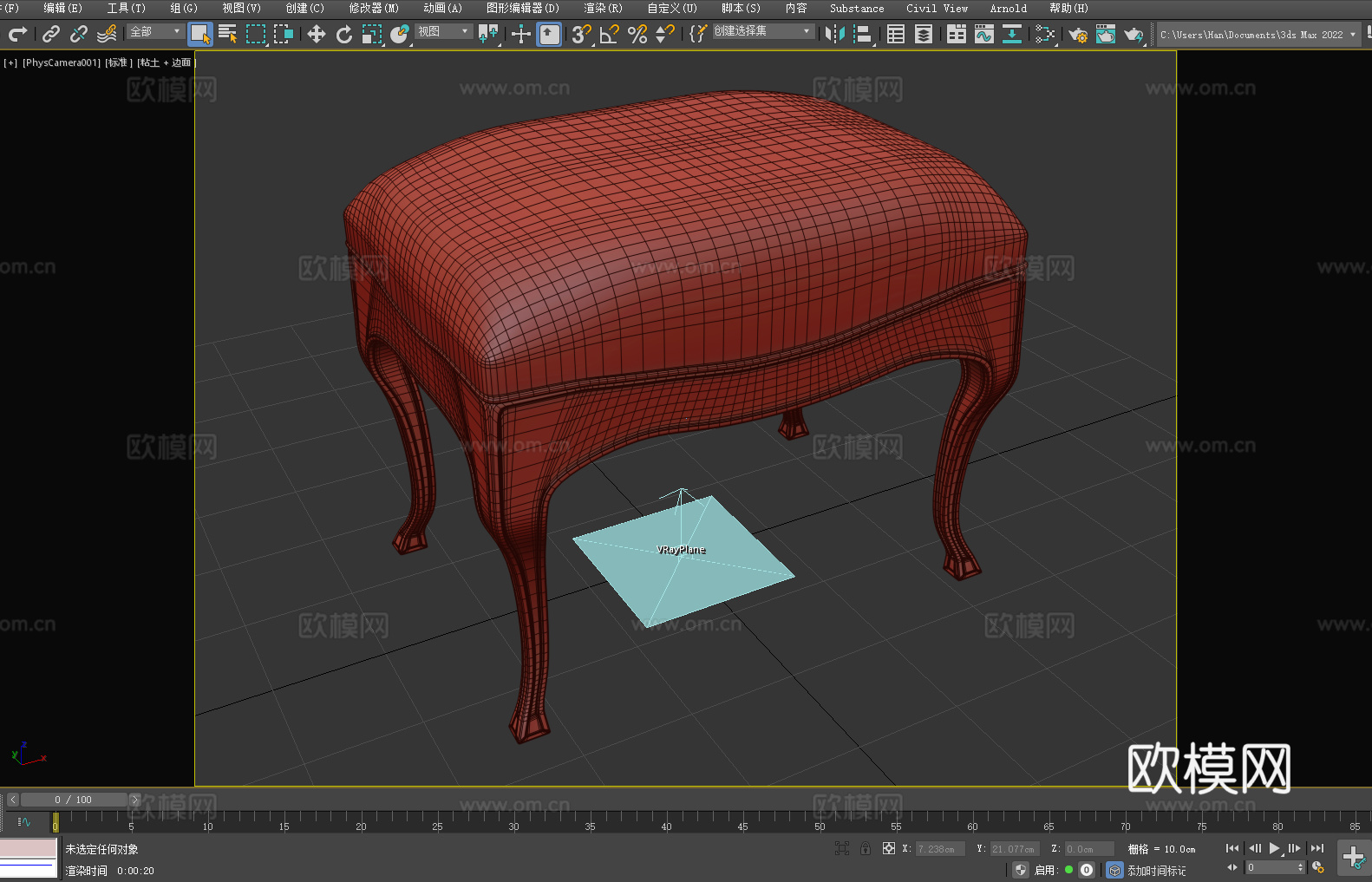Click the Select and Place tool

pyautogui.click(x=400, y=34)
